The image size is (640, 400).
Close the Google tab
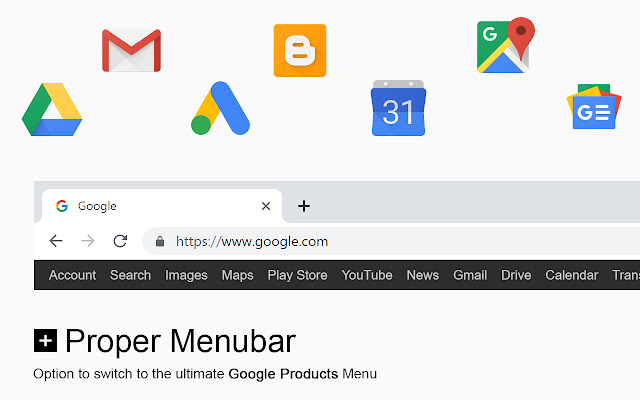pos(266,206)
